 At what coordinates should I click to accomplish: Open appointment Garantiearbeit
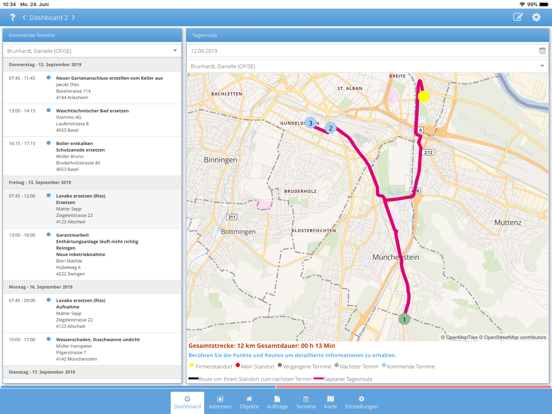tap(92, 254)
